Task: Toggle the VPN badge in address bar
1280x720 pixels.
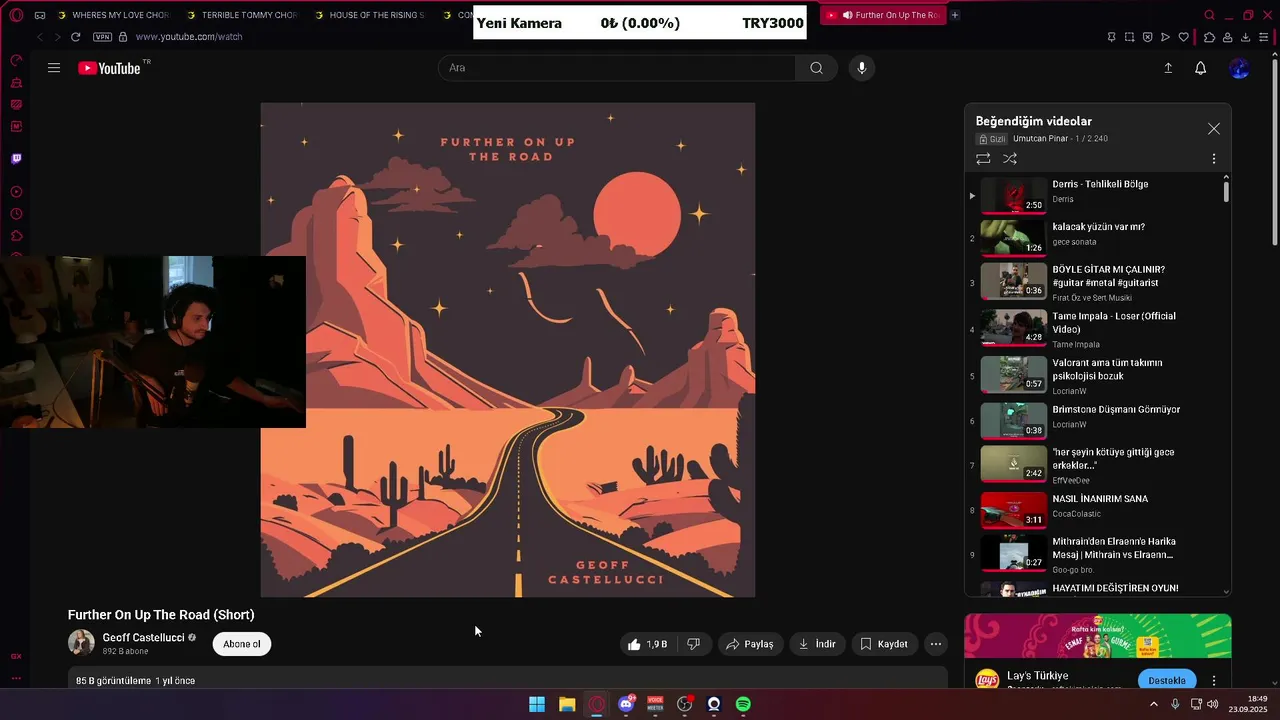Action: (102, 37)
